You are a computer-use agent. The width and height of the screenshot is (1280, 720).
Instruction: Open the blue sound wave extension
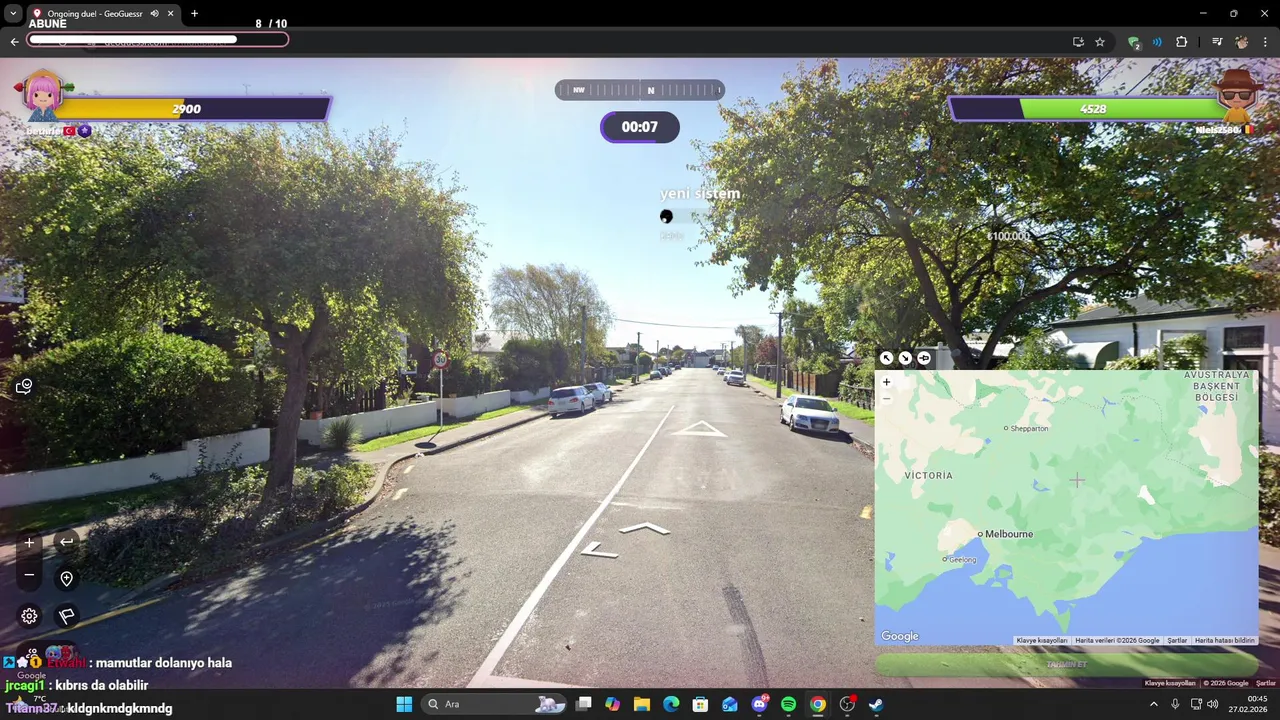click(1157, 42)
